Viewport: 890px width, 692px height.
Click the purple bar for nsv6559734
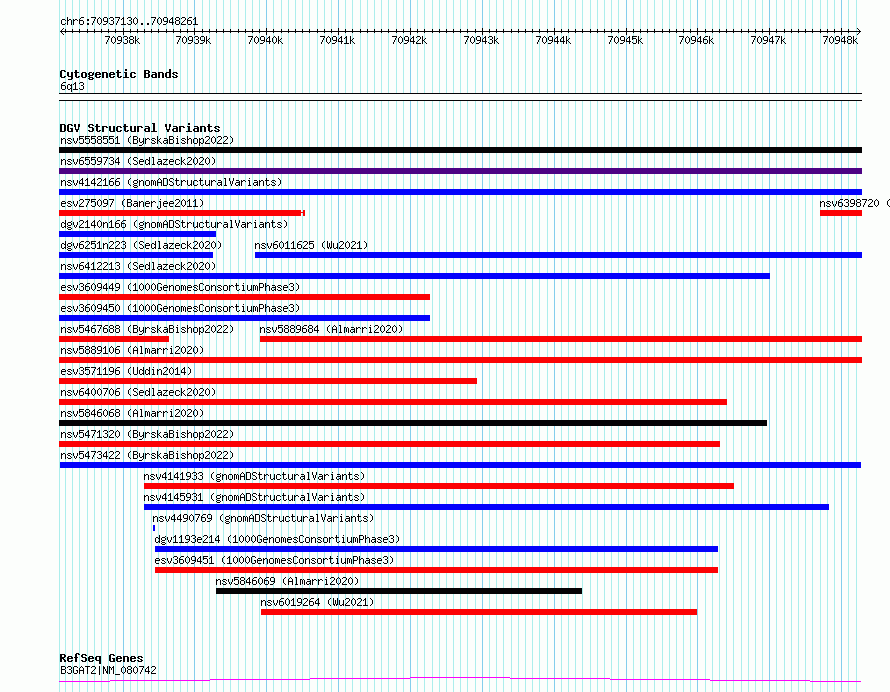460,171
